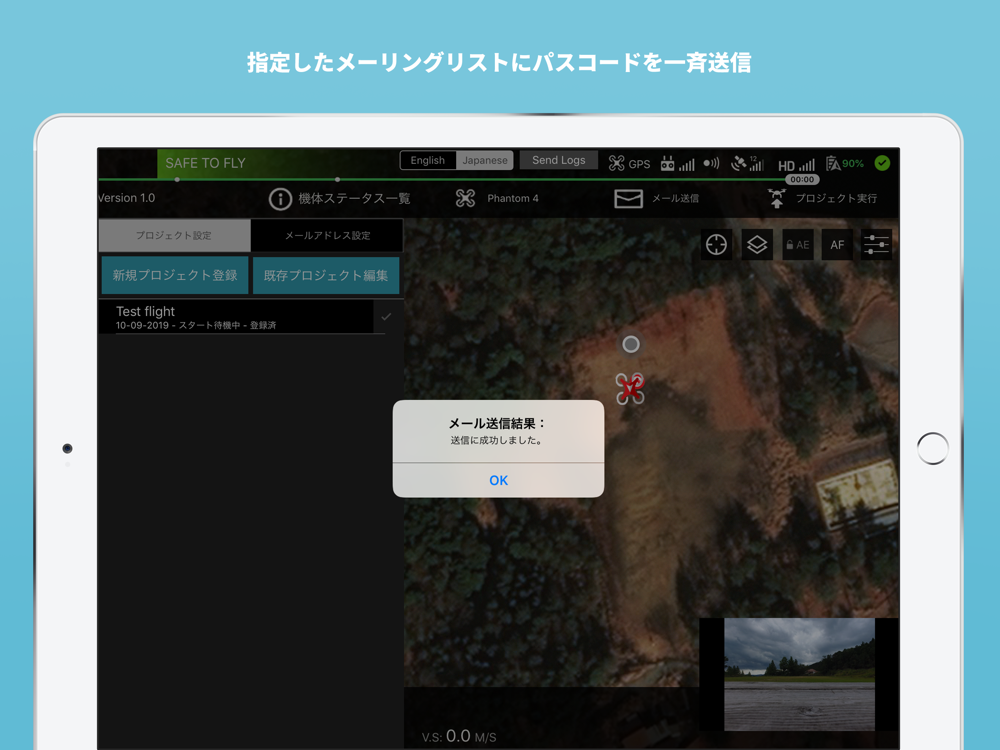1000x750 pixels.
Task: Select the Phantom 4 drone icon
Action: tap(466, 198)
